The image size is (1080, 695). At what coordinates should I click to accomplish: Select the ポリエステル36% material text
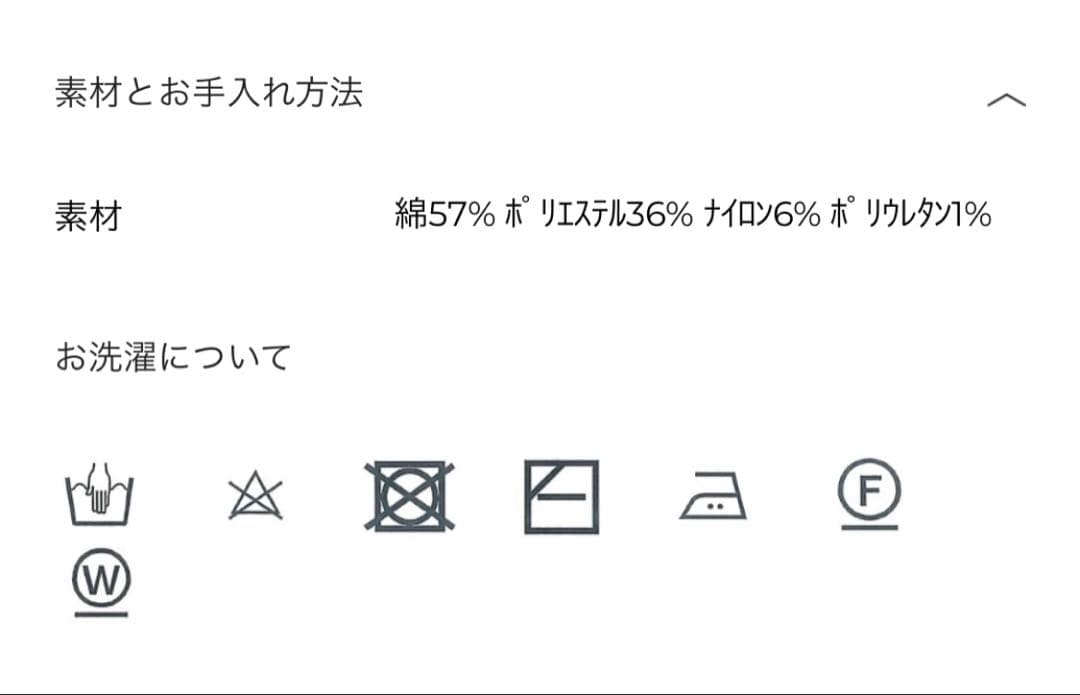599,214
